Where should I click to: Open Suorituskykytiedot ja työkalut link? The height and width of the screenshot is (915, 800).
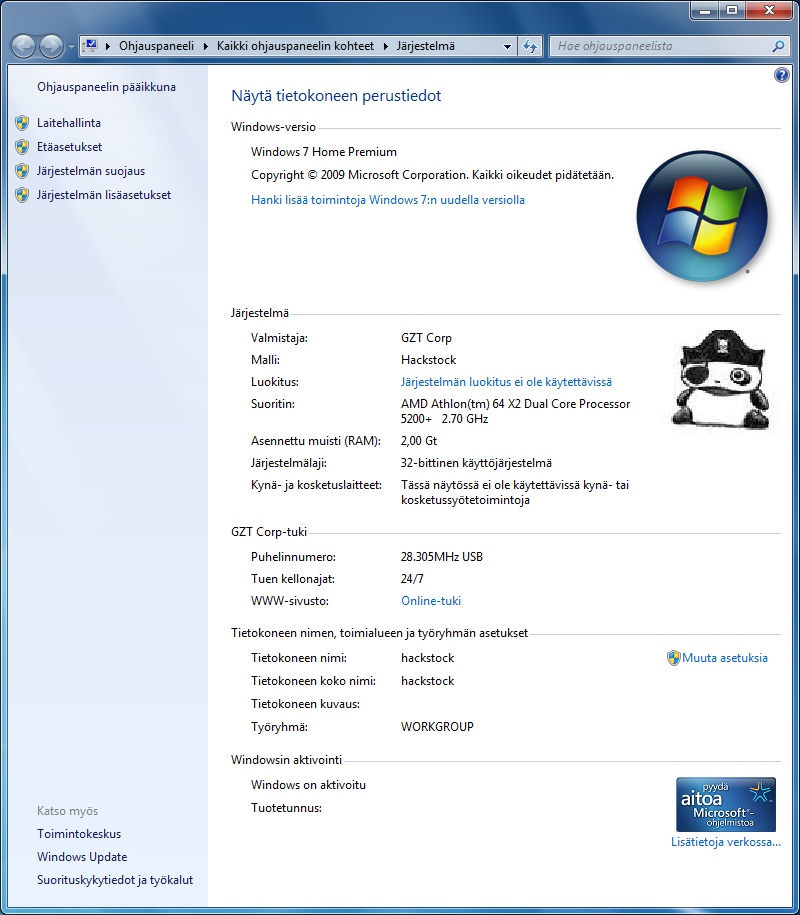point(114,879)
